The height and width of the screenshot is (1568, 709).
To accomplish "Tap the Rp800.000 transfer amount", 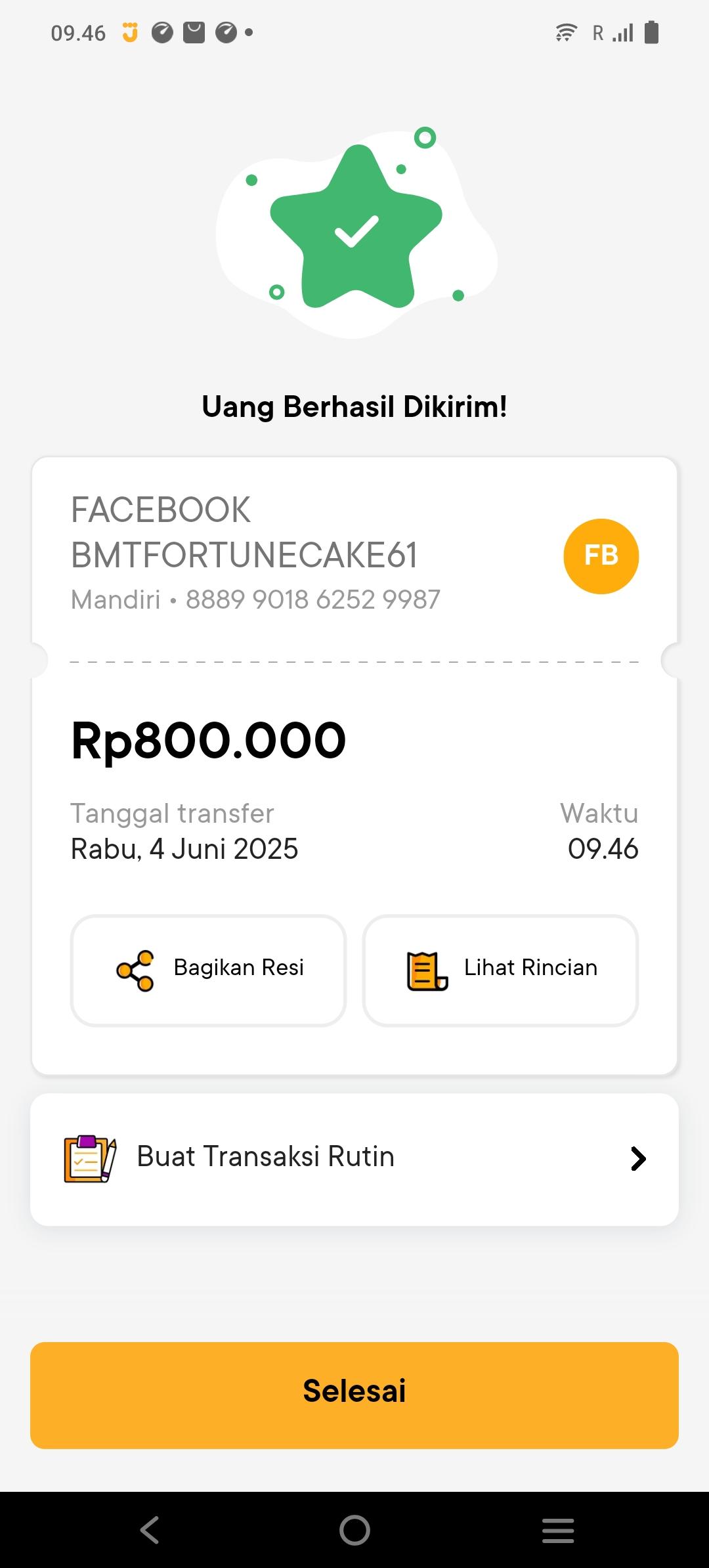I will 209,741.
